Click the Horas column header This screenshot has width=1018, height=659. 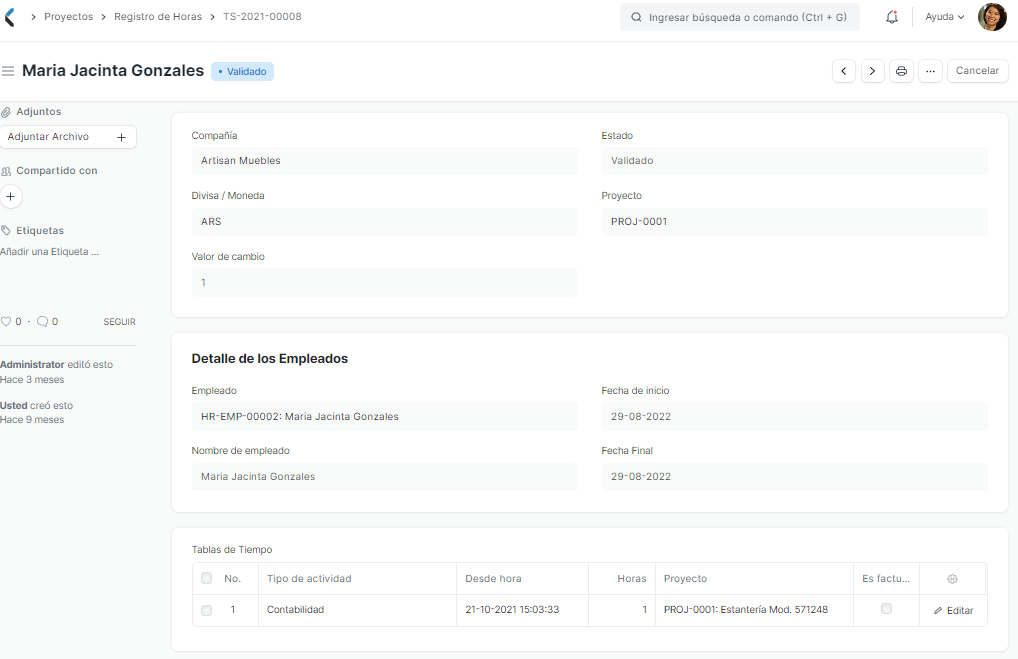pyautogui.click(x=622, y=578)
